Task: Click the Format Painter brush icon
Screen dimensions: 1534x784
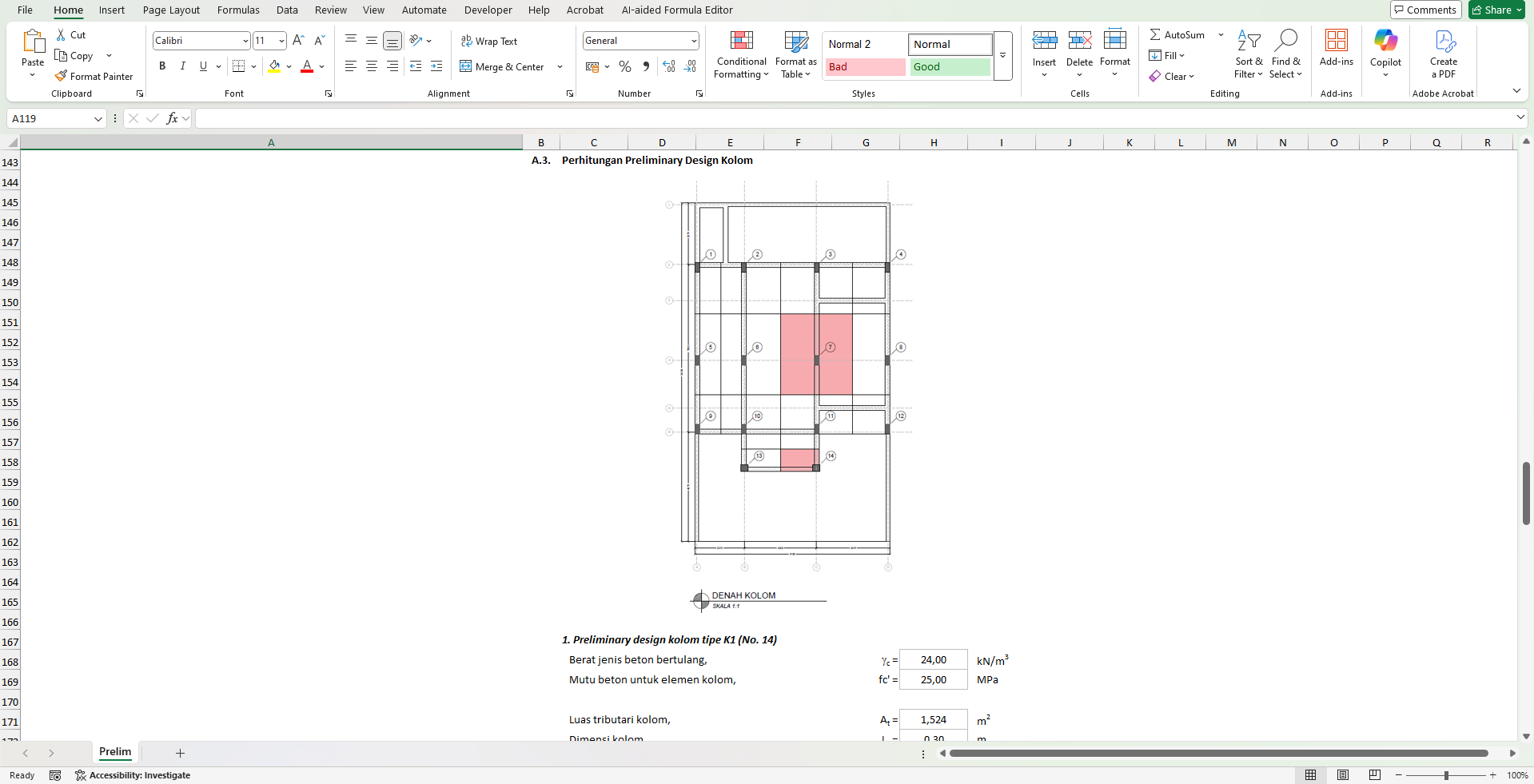Action: pyautogui.click(x=61, y=76)
